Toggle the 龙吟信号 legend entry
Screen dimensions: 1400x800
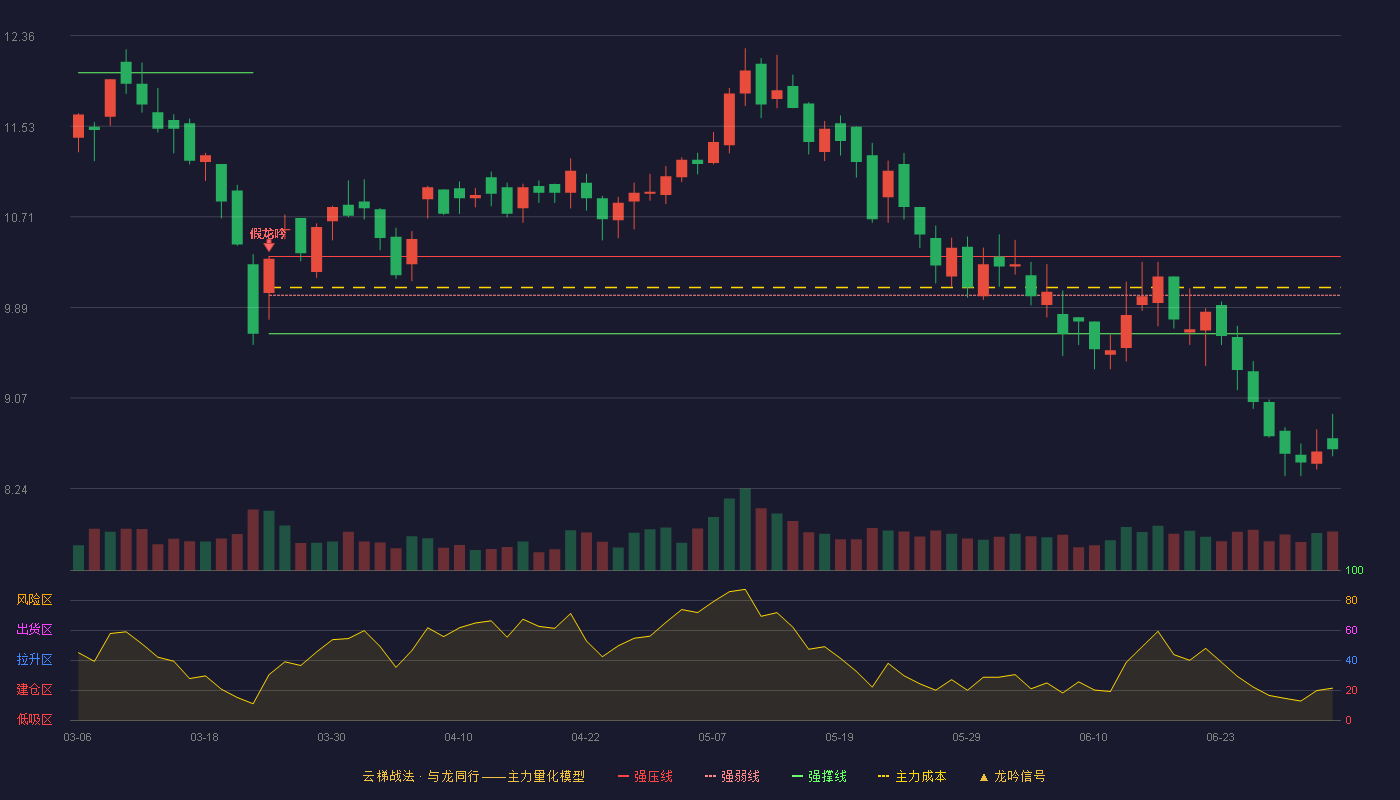tap(1012, 776)
